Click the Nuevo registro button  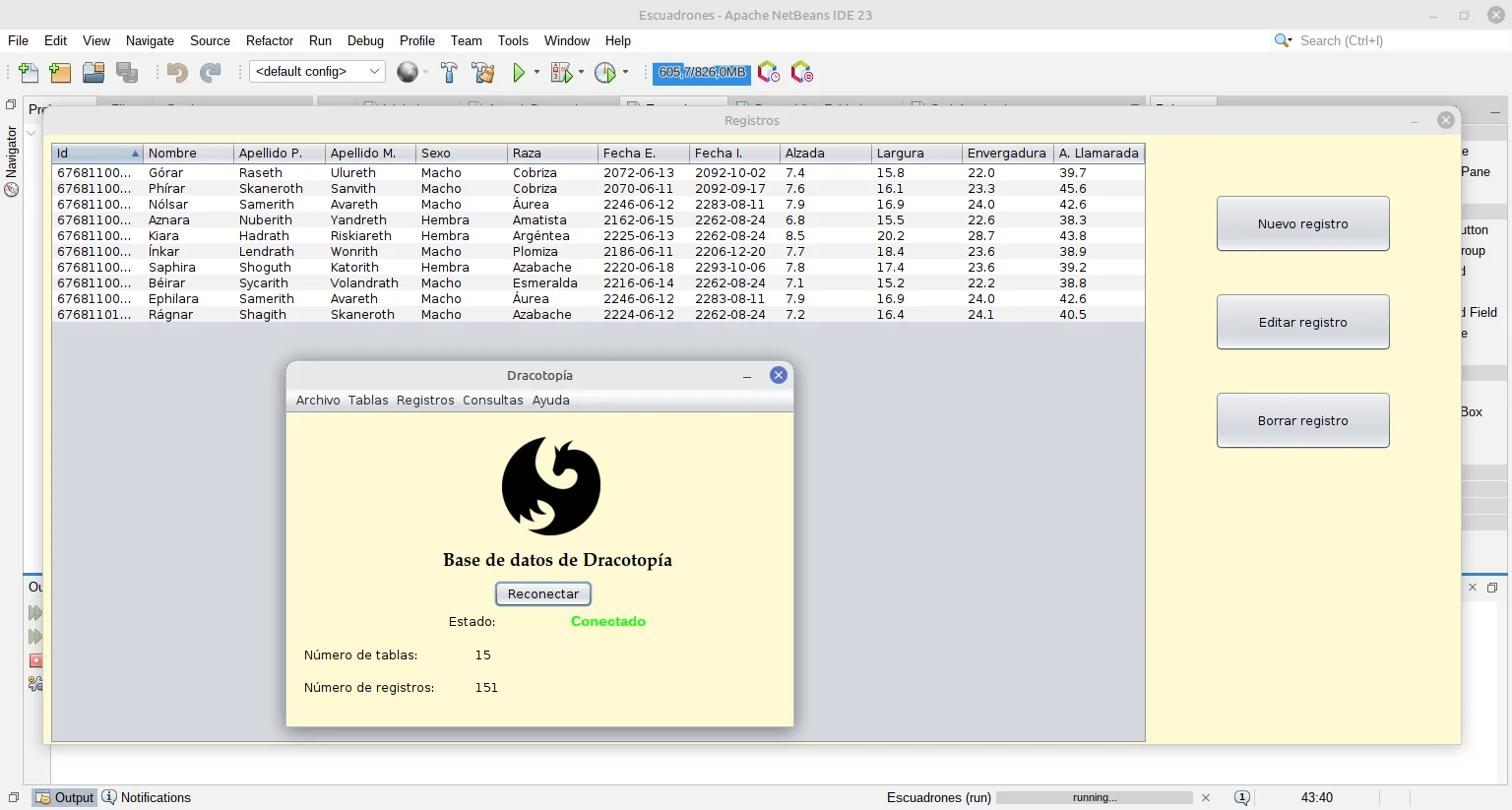click(x=1302, y=223)
